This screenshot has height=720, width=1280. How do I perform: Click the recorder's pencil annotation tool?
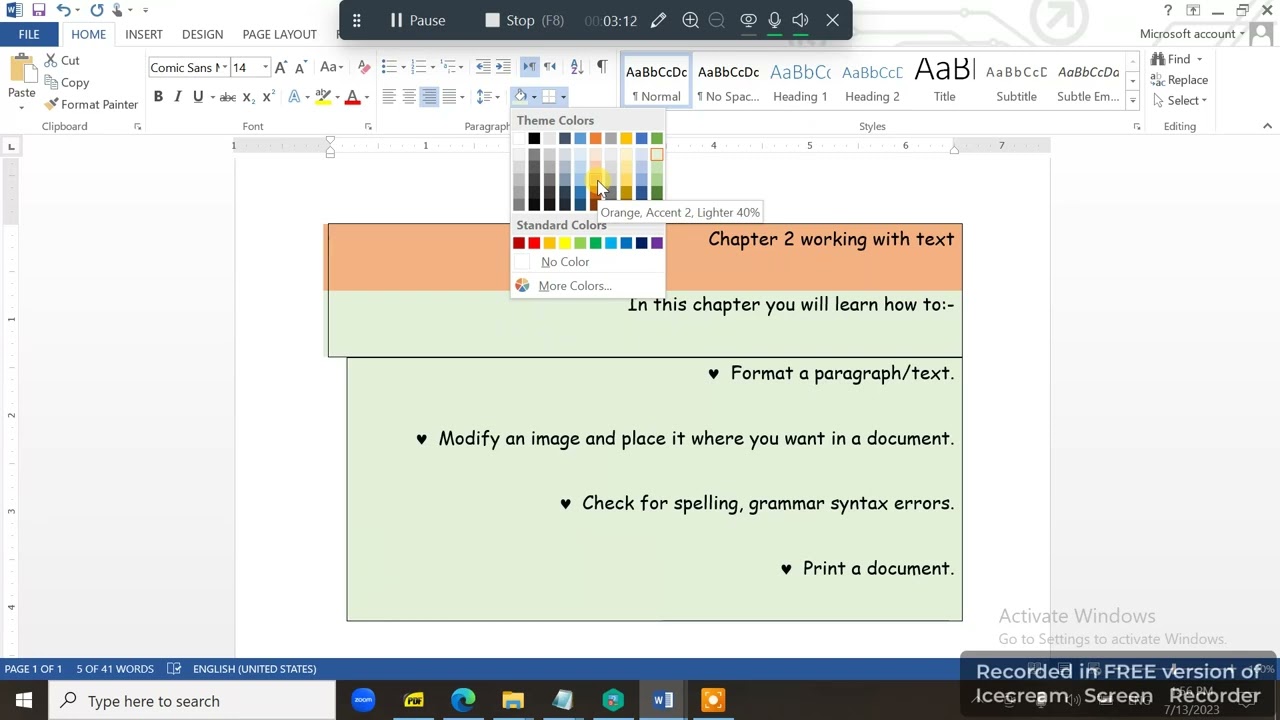(x=658, y=20)
